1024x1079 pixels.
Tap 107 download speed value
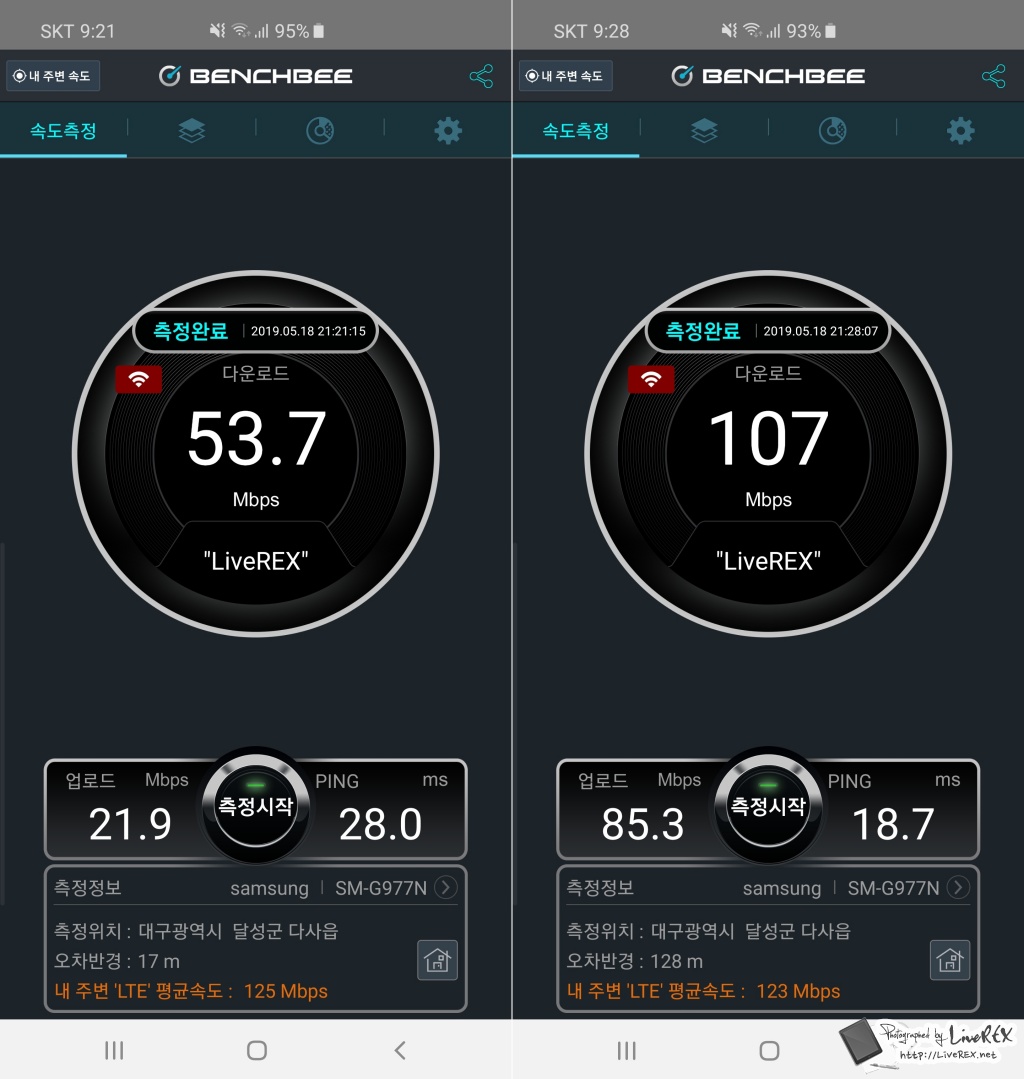(769, 438)
